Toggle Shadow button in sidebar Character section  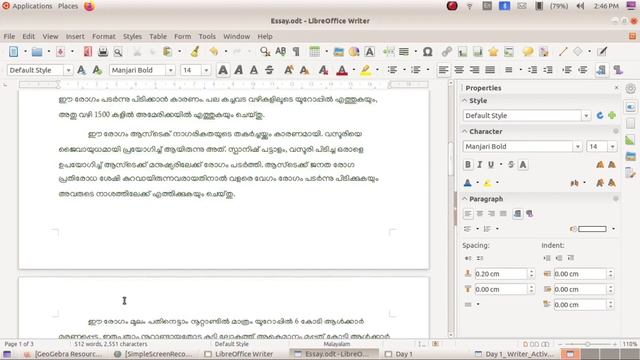click(x=523, y=164)
